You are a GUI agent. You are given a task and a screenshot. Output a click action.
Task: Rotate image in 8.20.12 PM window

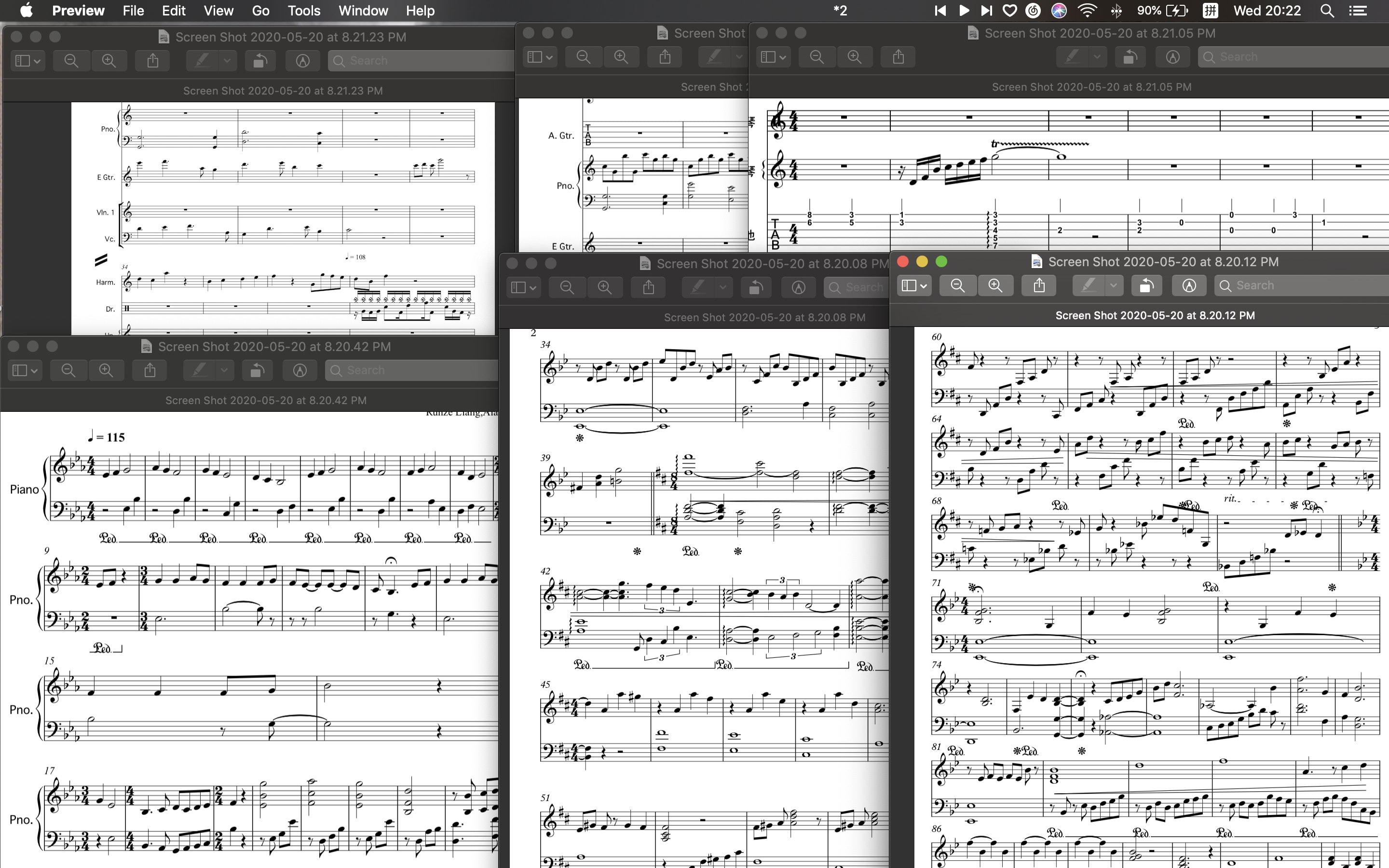tap(1146, 285)
